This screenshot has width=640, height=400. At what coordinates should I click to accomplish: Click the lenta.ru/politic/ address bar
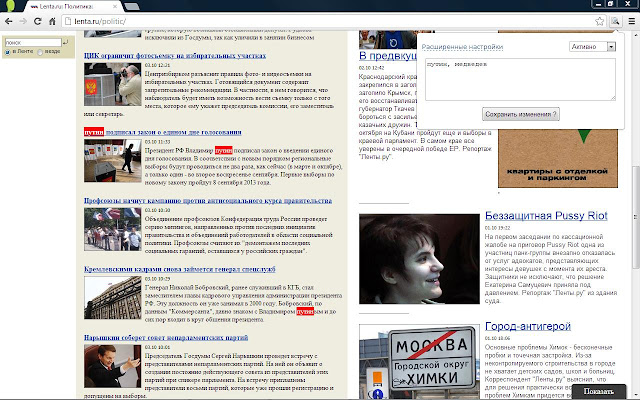pos(330,21)
